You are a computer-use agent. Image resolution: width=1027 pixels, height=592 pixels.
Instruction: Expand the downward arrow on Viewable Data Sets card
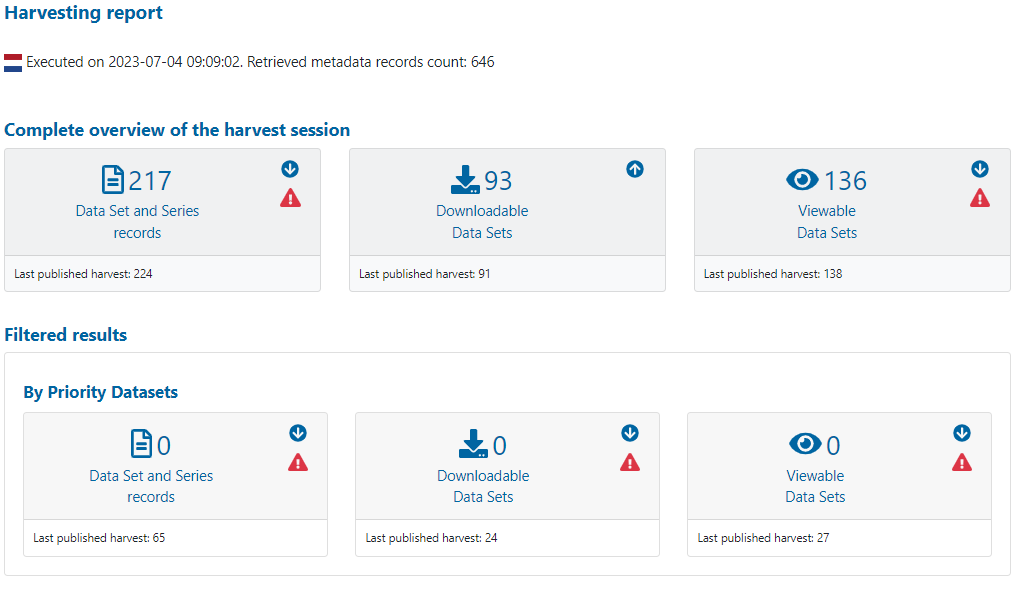click(980, 169)
